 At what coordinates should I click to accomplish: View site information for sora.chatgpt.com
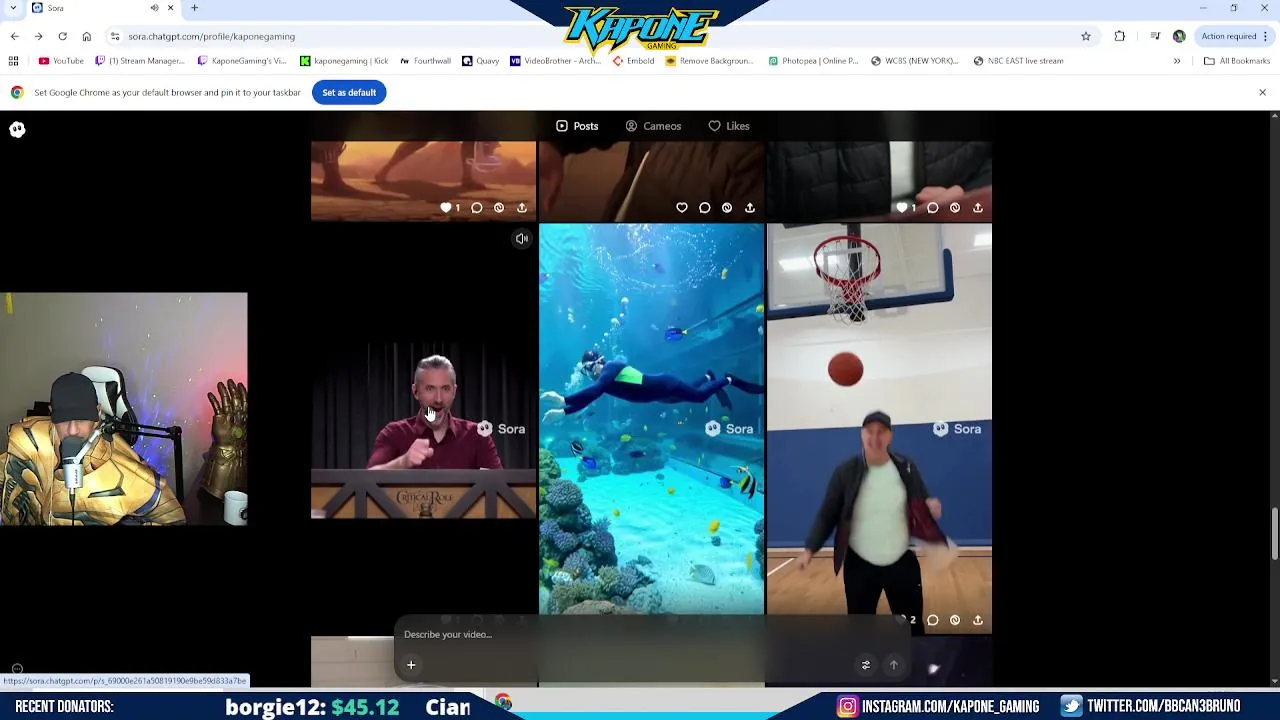115,36
